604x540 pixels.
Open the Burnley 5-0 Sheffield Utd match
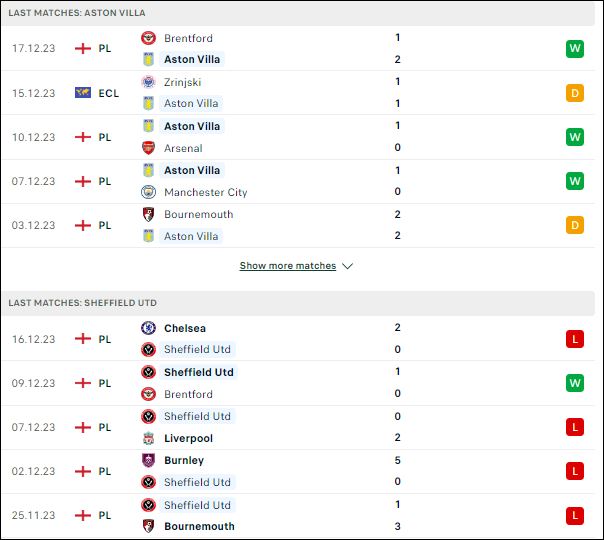(x=298, y=471)
